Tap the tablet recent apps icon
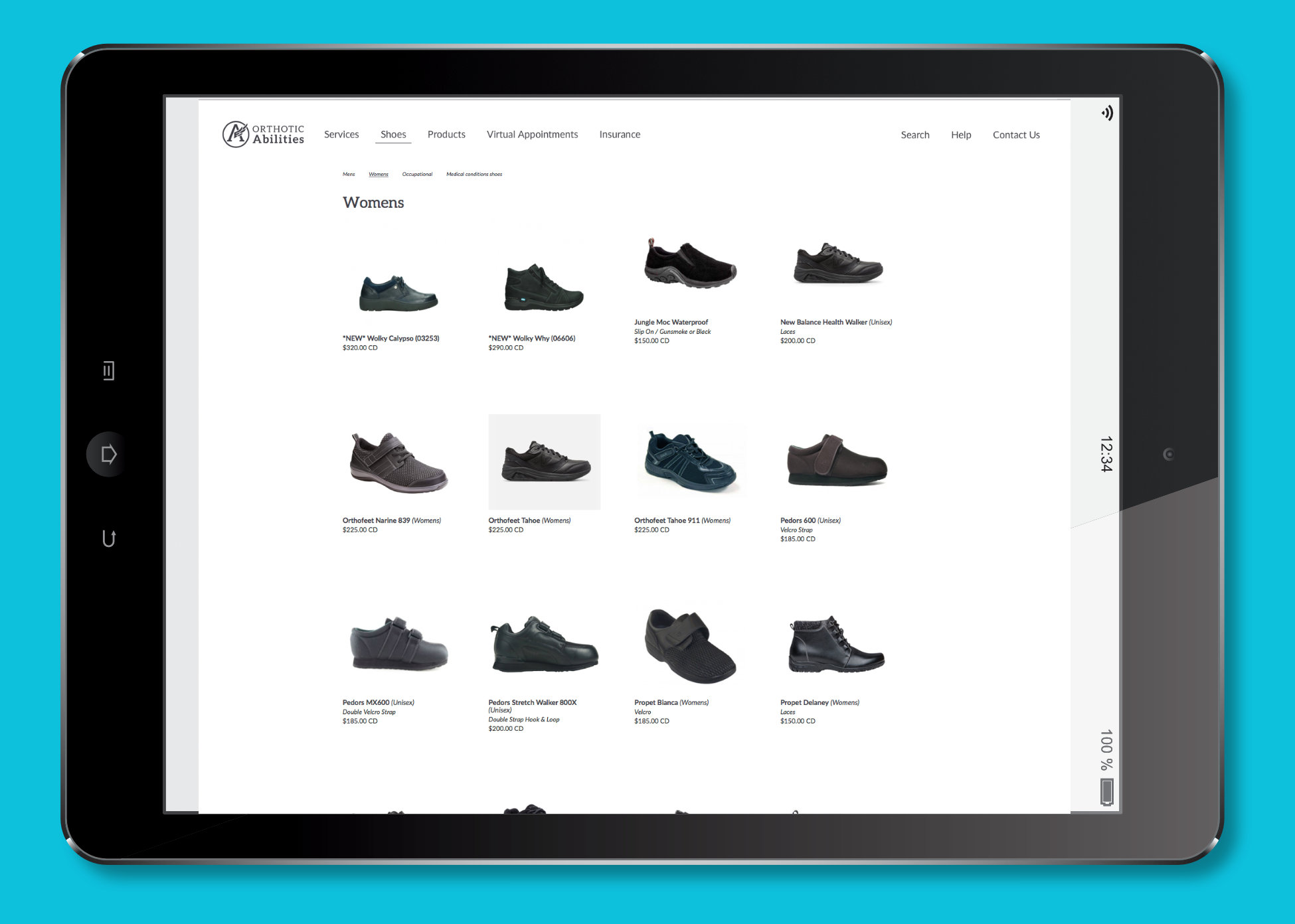This screenshot has width=1295, height=924. click(x=108, y=370)
